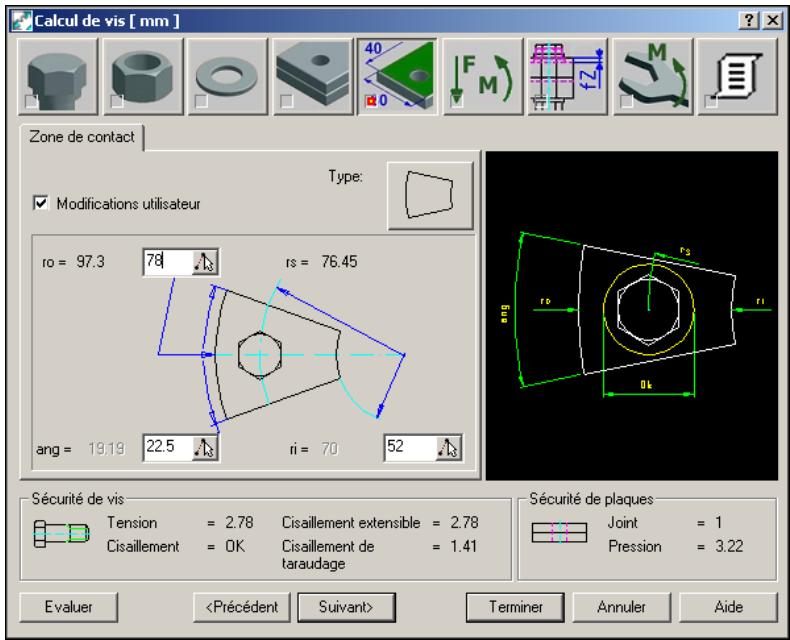The image size is (790, 640).
Task: Select the contact zone step icon
Action: click(x=398, y=77)
